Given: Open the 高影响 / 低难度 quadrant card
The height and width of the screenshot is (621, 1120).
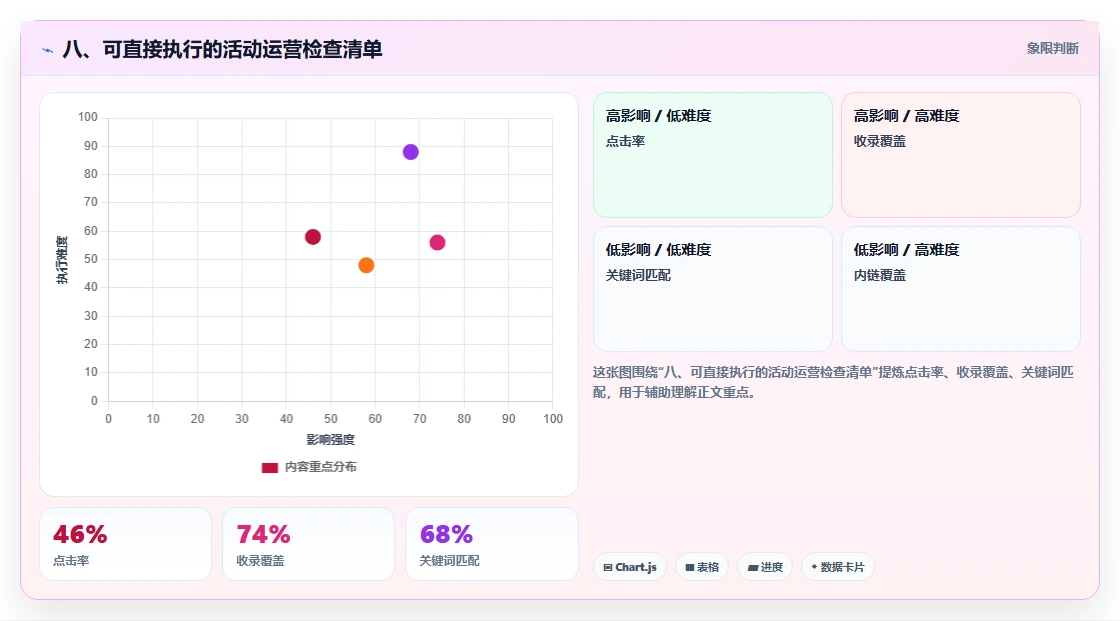Looking at the screenshot, I should (713, 155).
